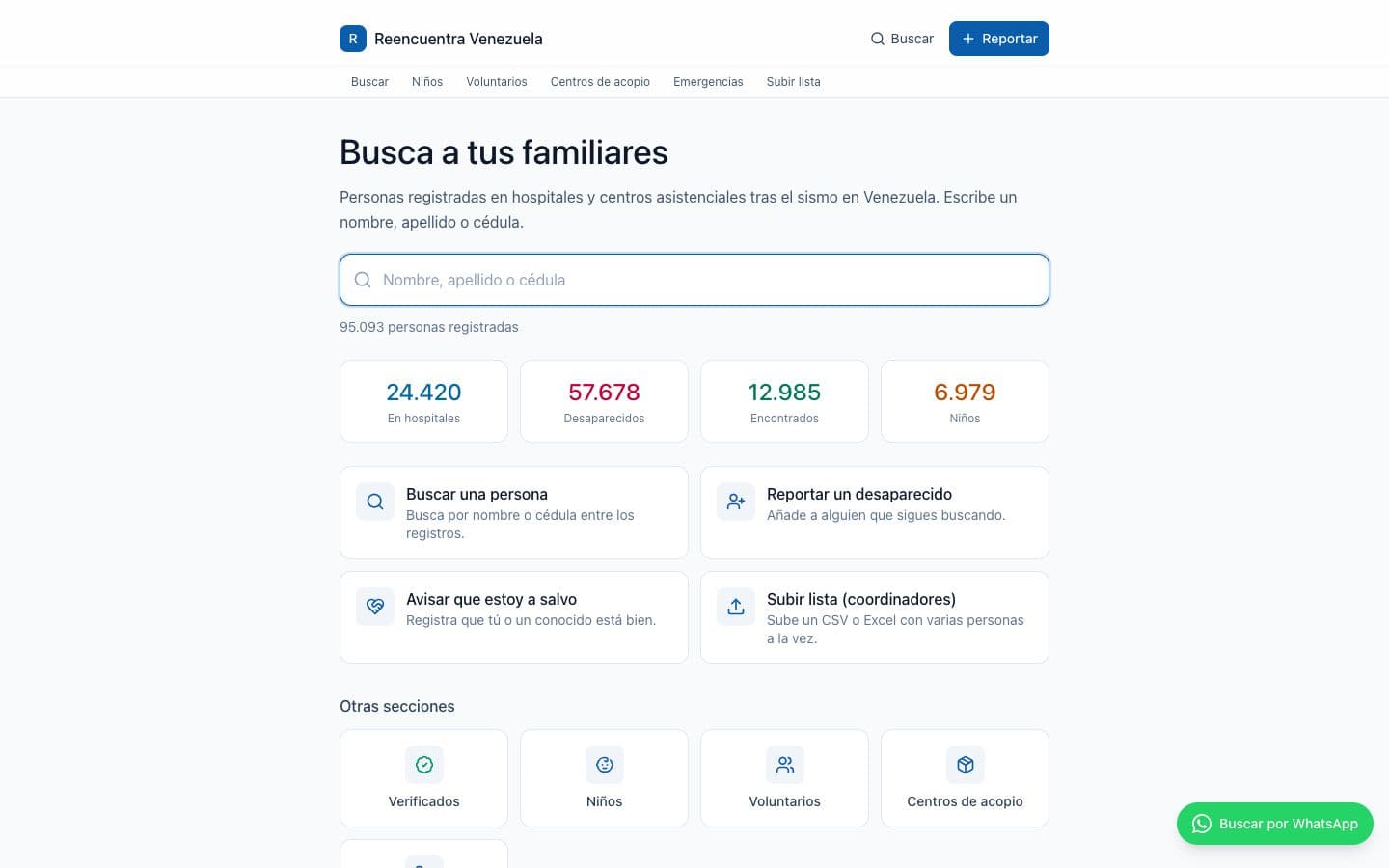Click the search icon inside the name field

coord(363,280)
